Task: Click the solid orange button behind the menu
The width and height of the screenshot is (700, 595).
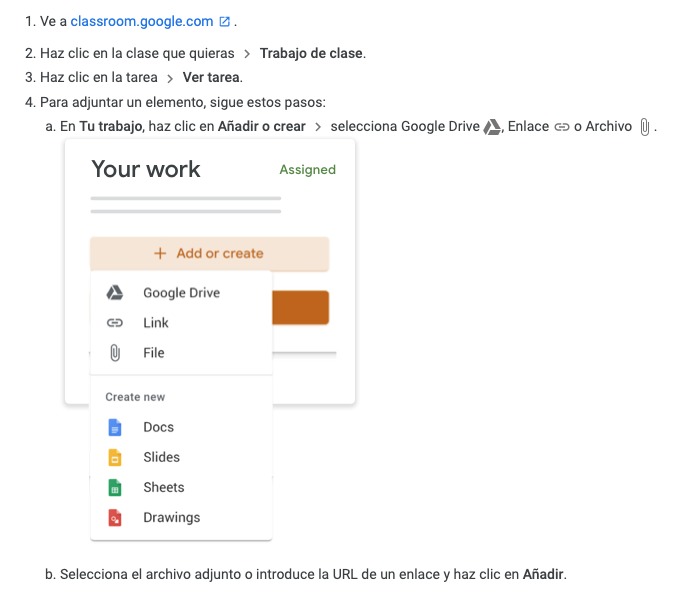Action: point(300,308)
